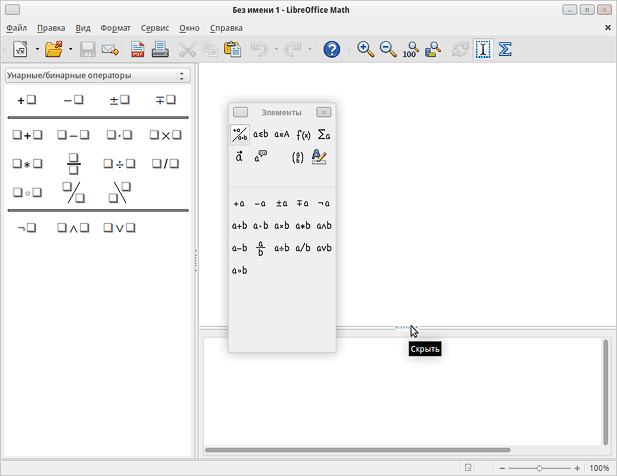Open the Справка menu
Image resolution: width=617 pixels, height=476 pixels.
tap(226, 28)
